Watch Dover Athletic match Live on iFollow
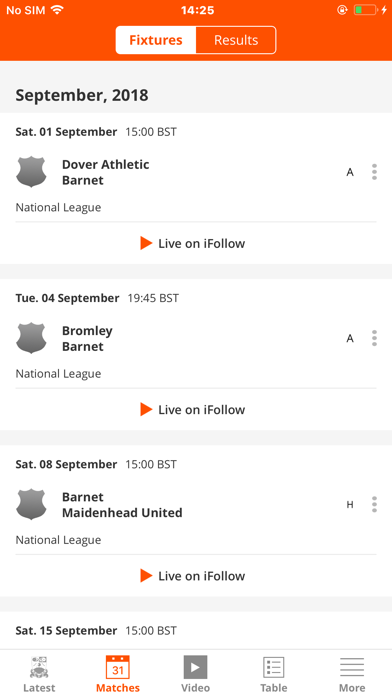Viewport: 392px width, 696px height. (x=193, y=243)
